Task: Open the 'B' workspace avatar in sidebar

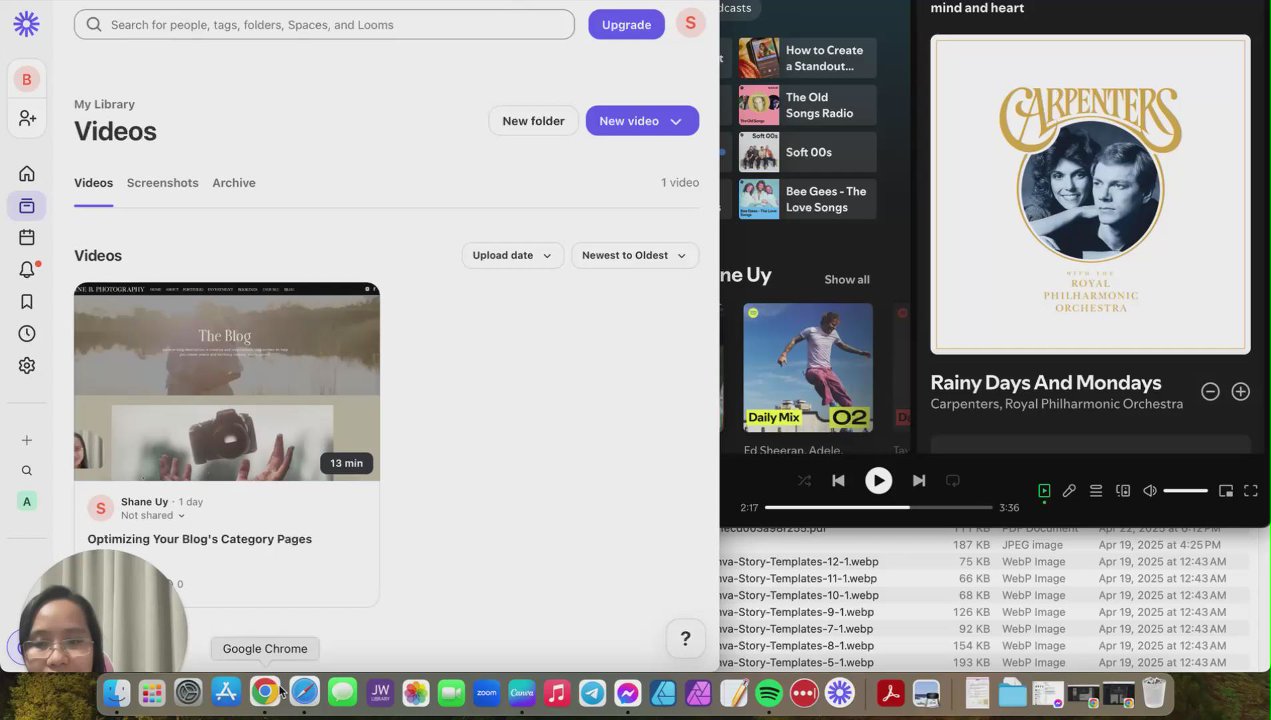Action: click(27, 80)
